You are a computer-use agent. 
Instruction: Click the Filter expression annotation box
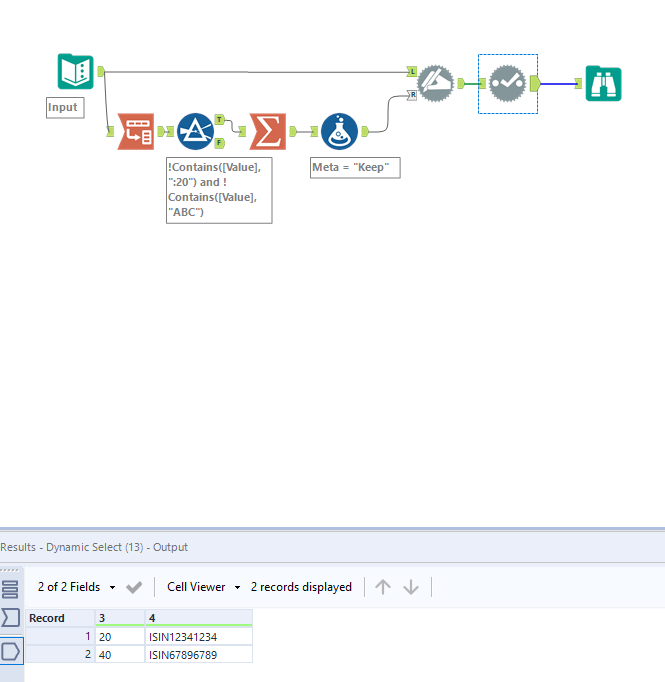click(219, 191)
